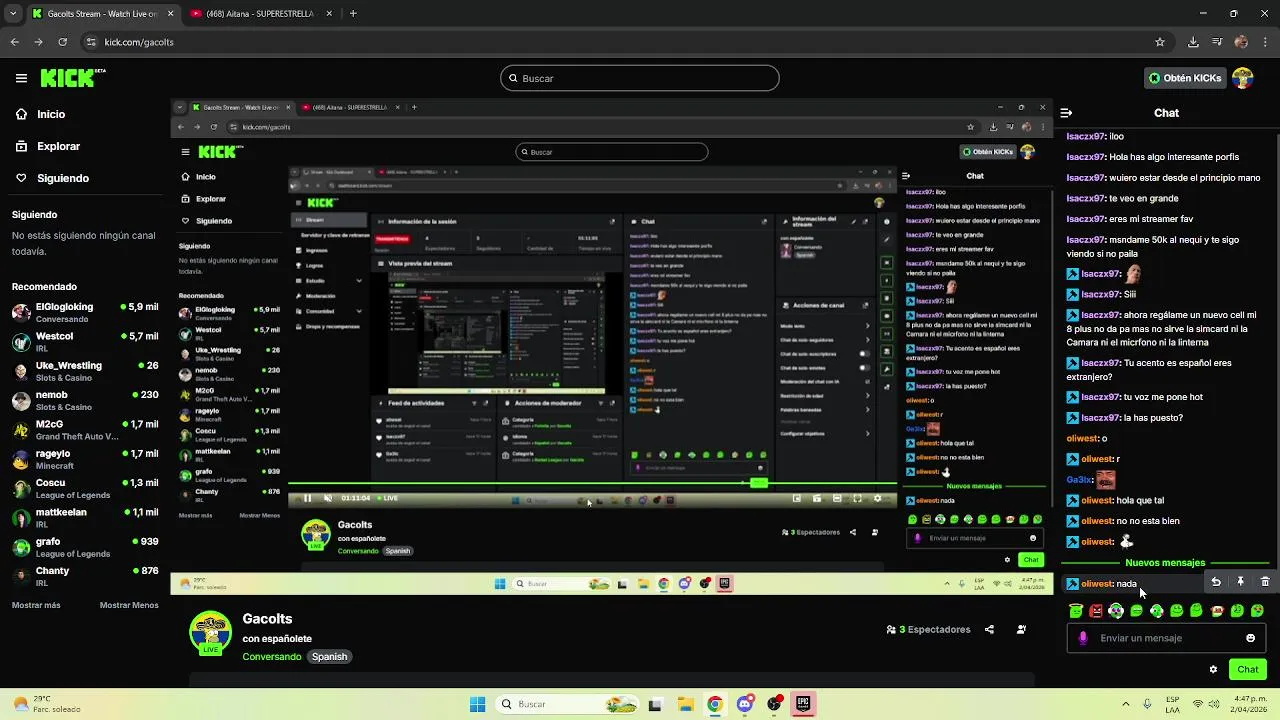
Task: Focus the Enviar un mensaje field
Action: coord(1166,638)
